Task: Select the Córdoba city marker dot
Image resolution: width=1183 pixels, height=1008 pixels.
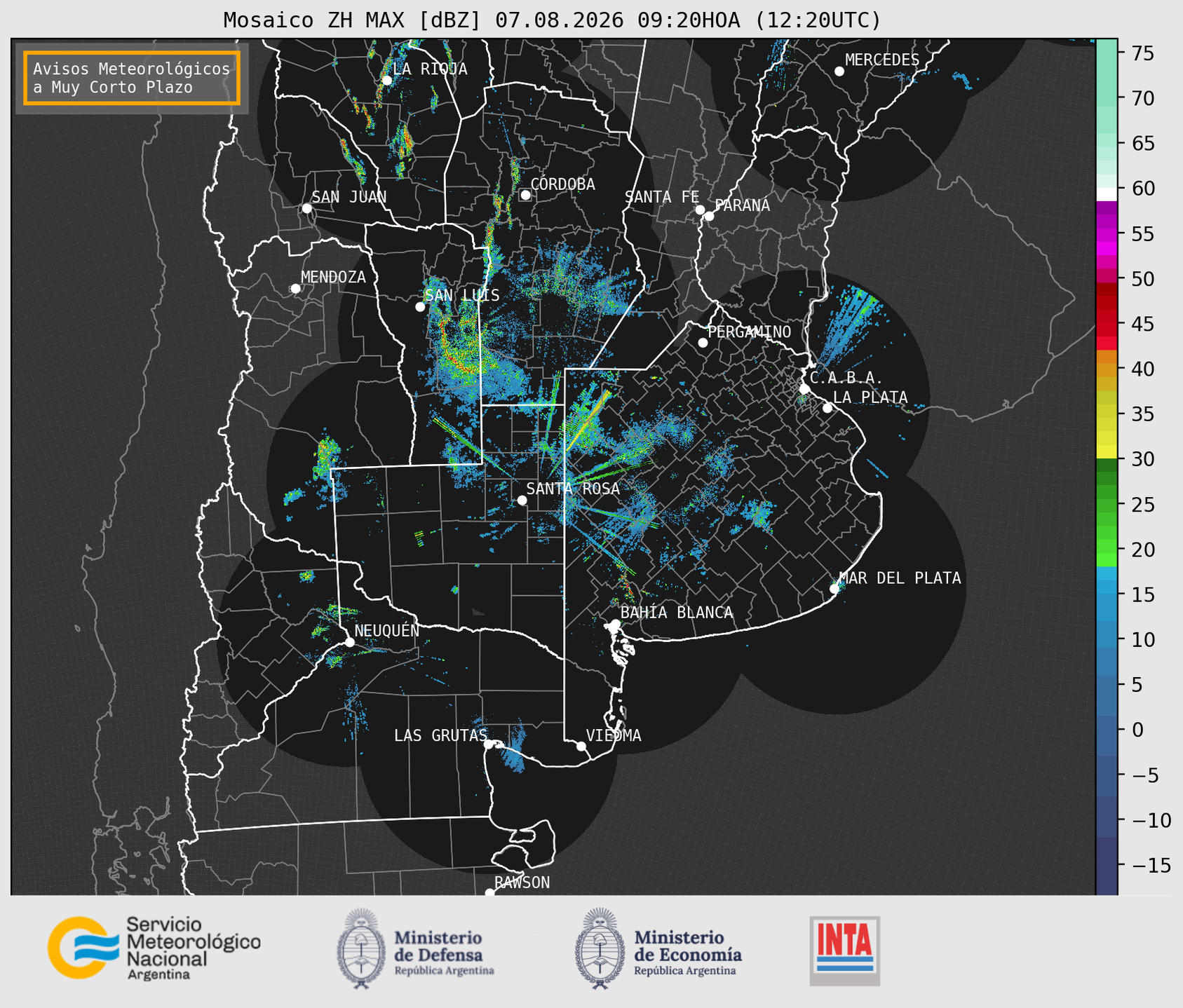Action: click(x=525, y=195)
